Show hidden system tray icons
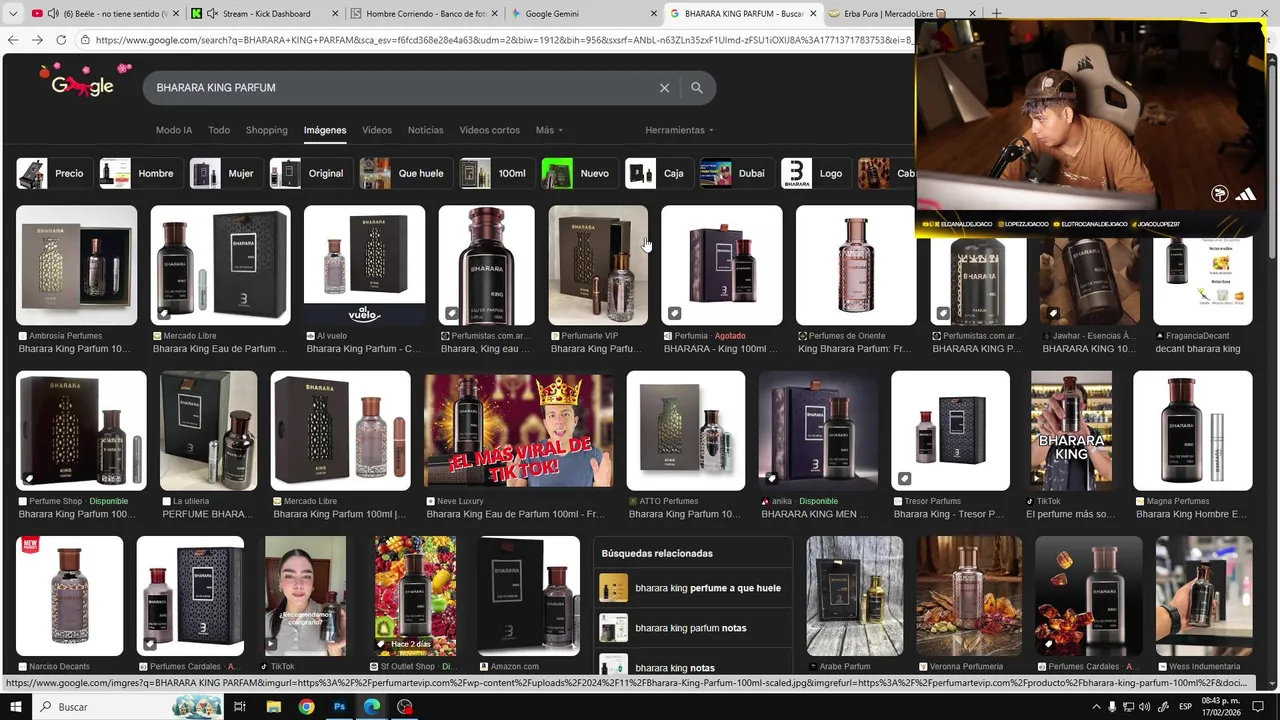This screenshot has height=720, width=1280. (x=1096, y=707)
